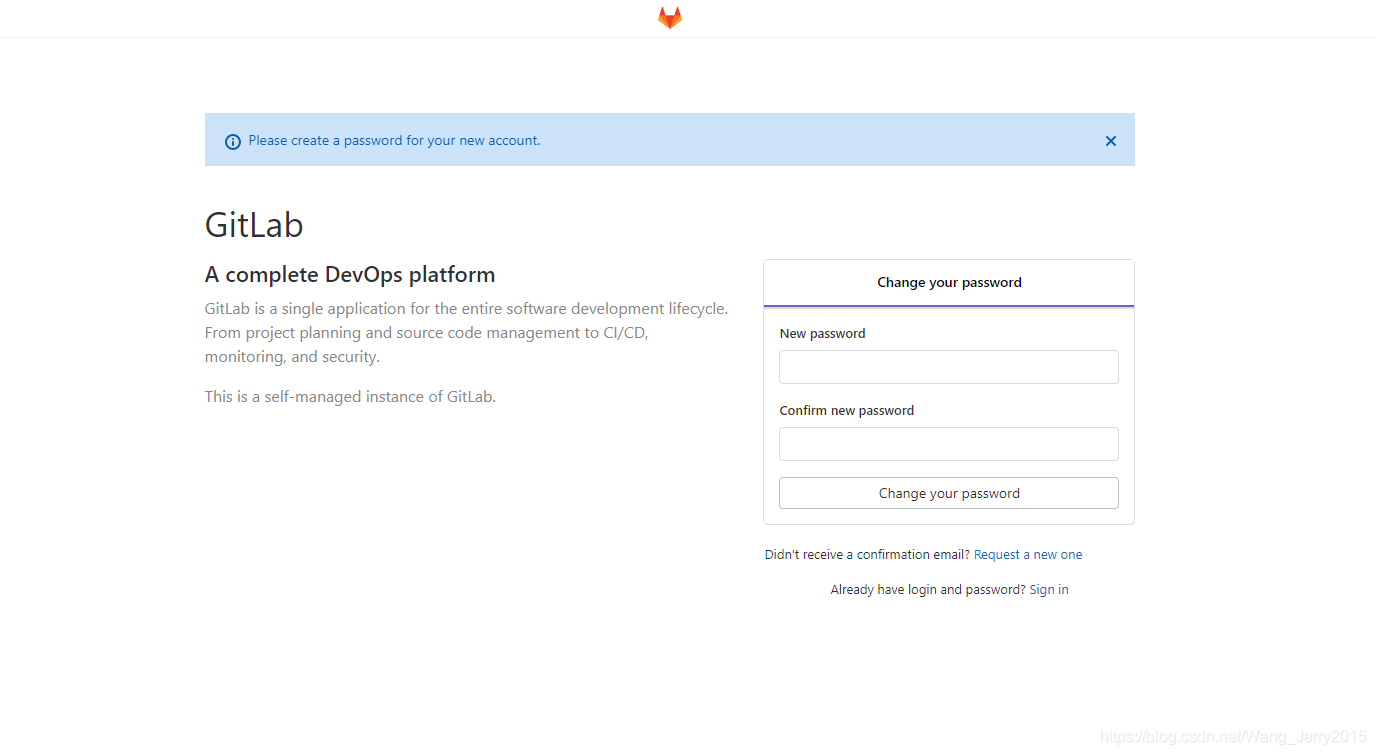This screenshot has width=1376, height=755.
Task: Click 'Already have login and password?' text
Action: point(928,590)
